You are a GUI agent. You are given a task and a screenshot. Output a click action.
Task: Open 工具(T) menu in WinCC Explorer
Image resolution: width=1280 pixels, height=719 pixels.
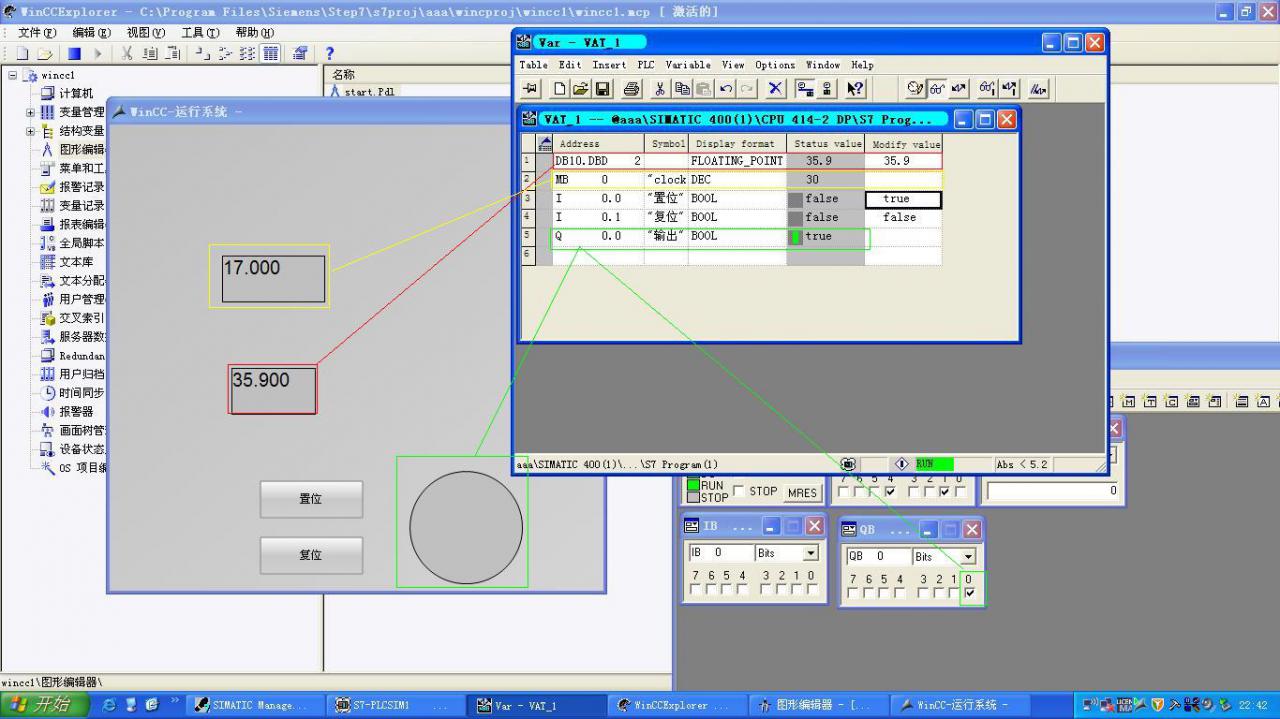200,33
